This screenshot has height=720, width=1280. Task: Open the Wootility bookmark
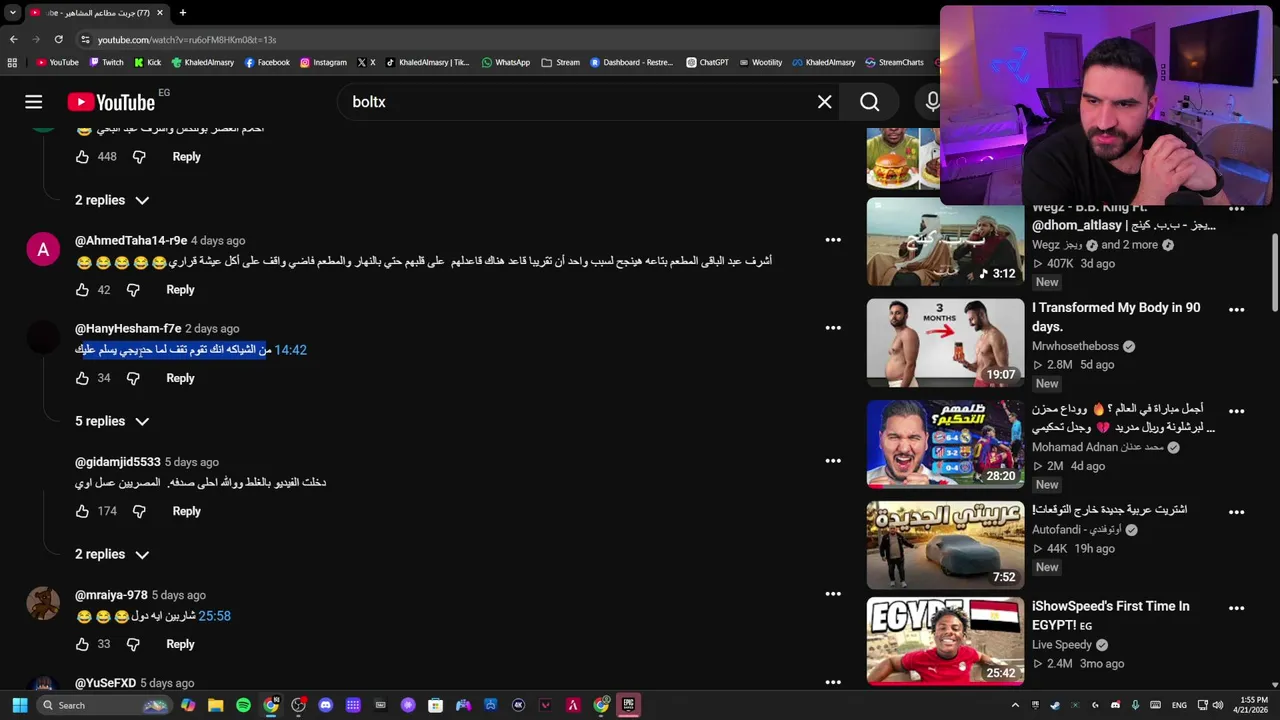pyautogui.click(x=760, y=62)
